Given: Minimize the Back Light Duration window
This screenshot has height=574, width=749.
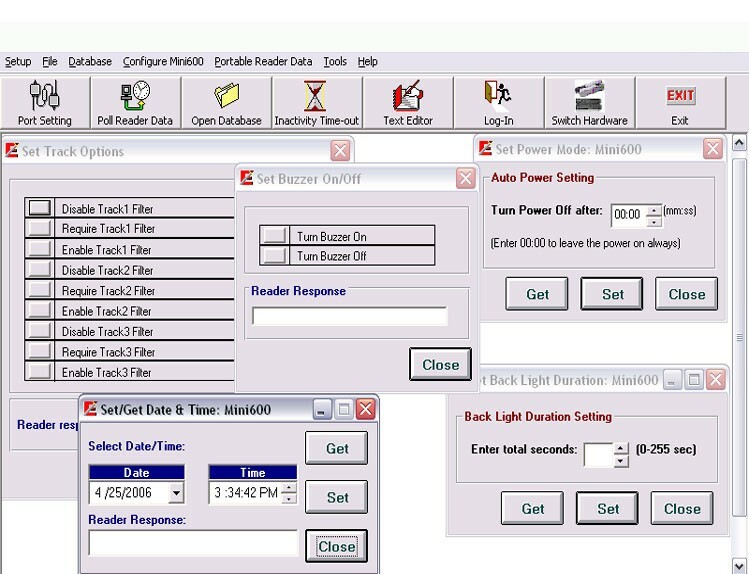Looking at the screenshot, I should pyautogui.click(x=672, y=380).
